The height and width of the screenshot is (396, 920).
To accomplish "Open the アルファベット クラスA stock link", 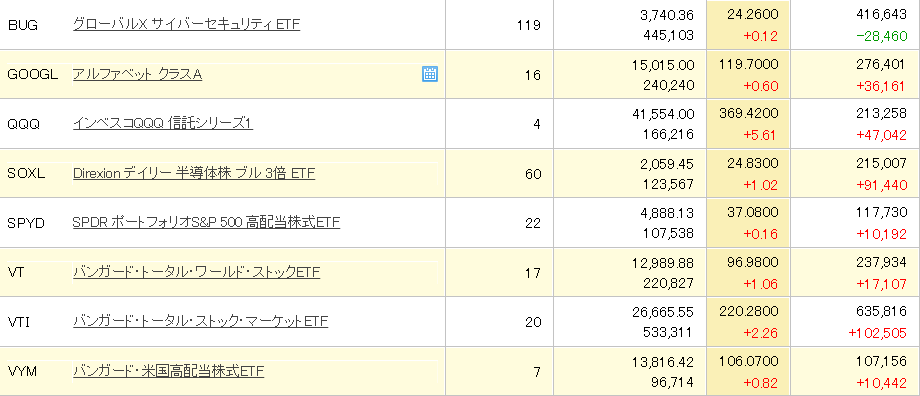I will tap(137, 75).
